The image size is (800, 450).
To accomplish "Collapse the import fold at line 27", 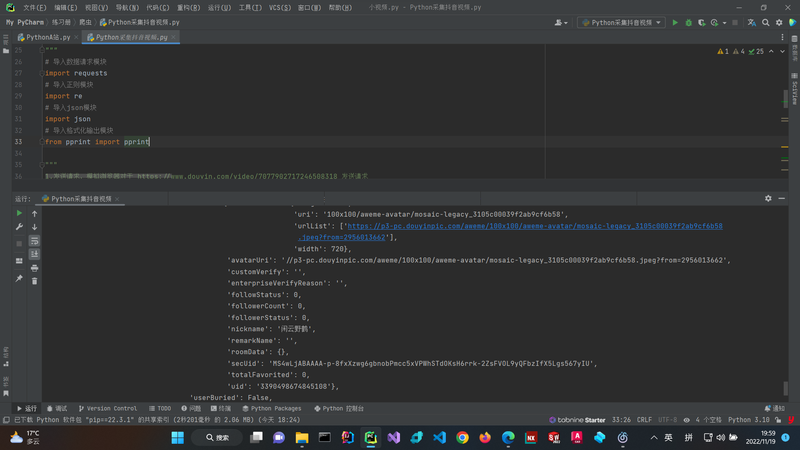I will pos(42,73).
